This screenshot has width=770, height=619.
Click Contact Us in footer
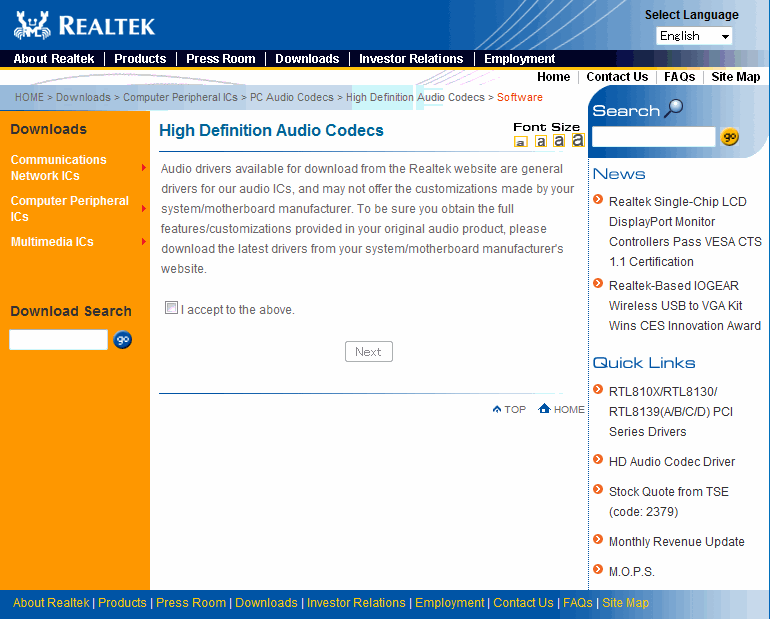point(523,603)
